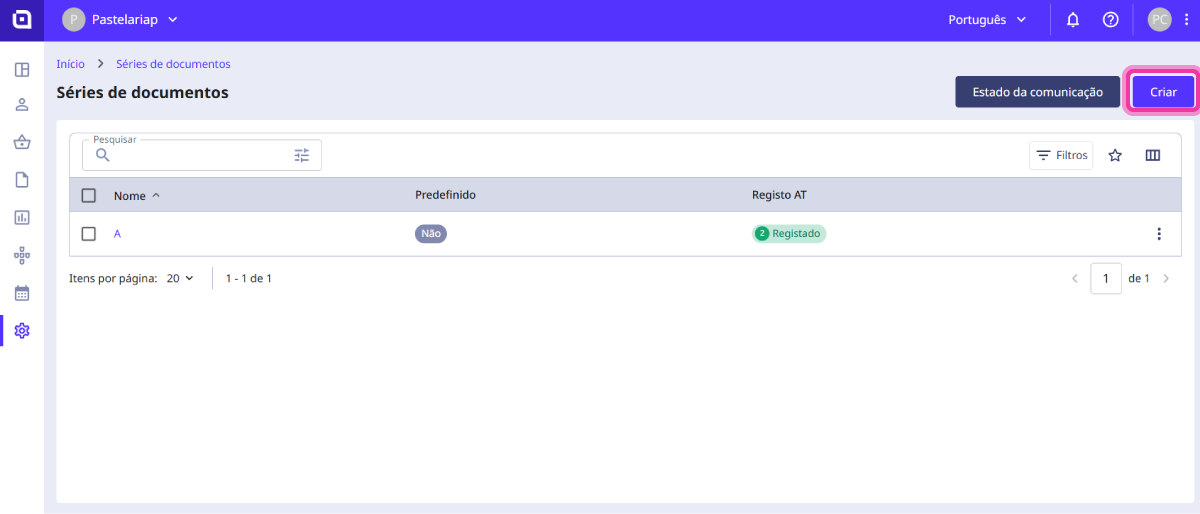Go to Início breadcrumb link
Image resolution: width=1200 pixels, height=514 pixels.
tap(70, 64)
